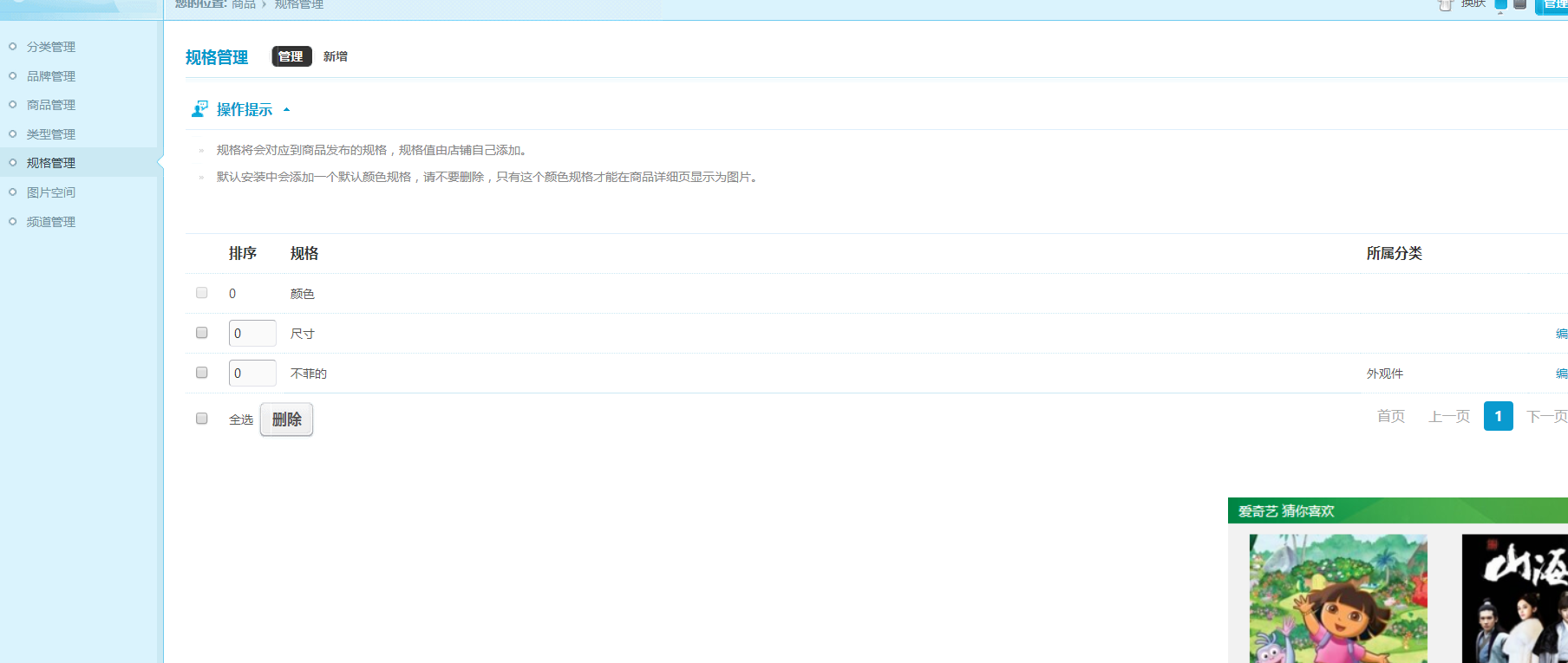The height and width of the screenshot is (663, 1568).
Task: Click the 规格管理 page title
Action: (x=217, y=57)
